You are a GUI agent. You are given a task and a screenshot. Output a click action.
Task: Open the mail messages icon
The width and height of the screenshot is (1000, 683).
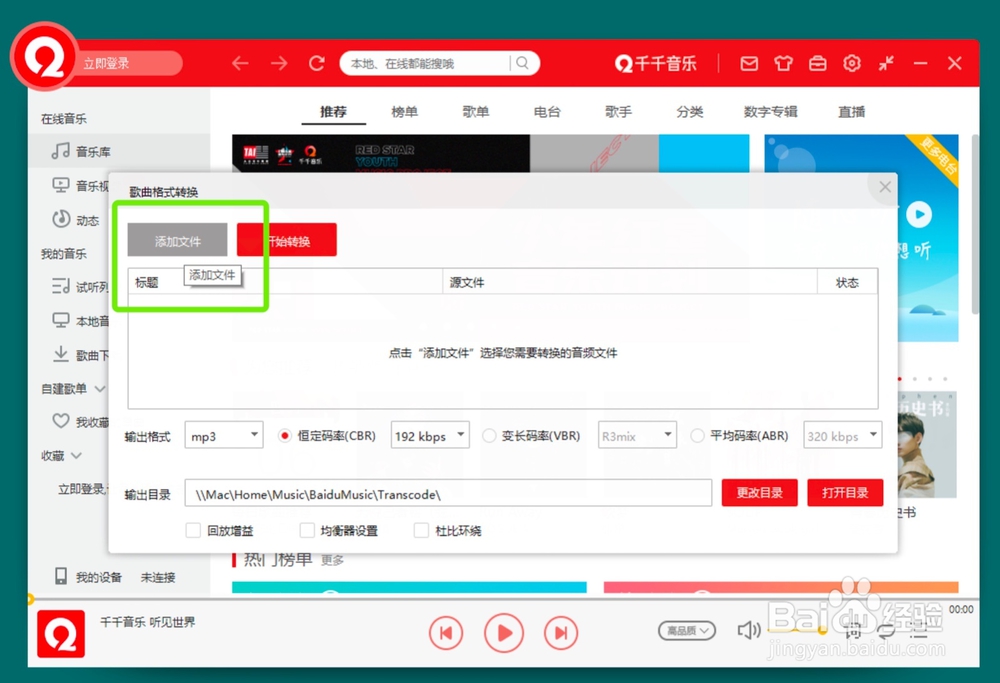(749, 63)
